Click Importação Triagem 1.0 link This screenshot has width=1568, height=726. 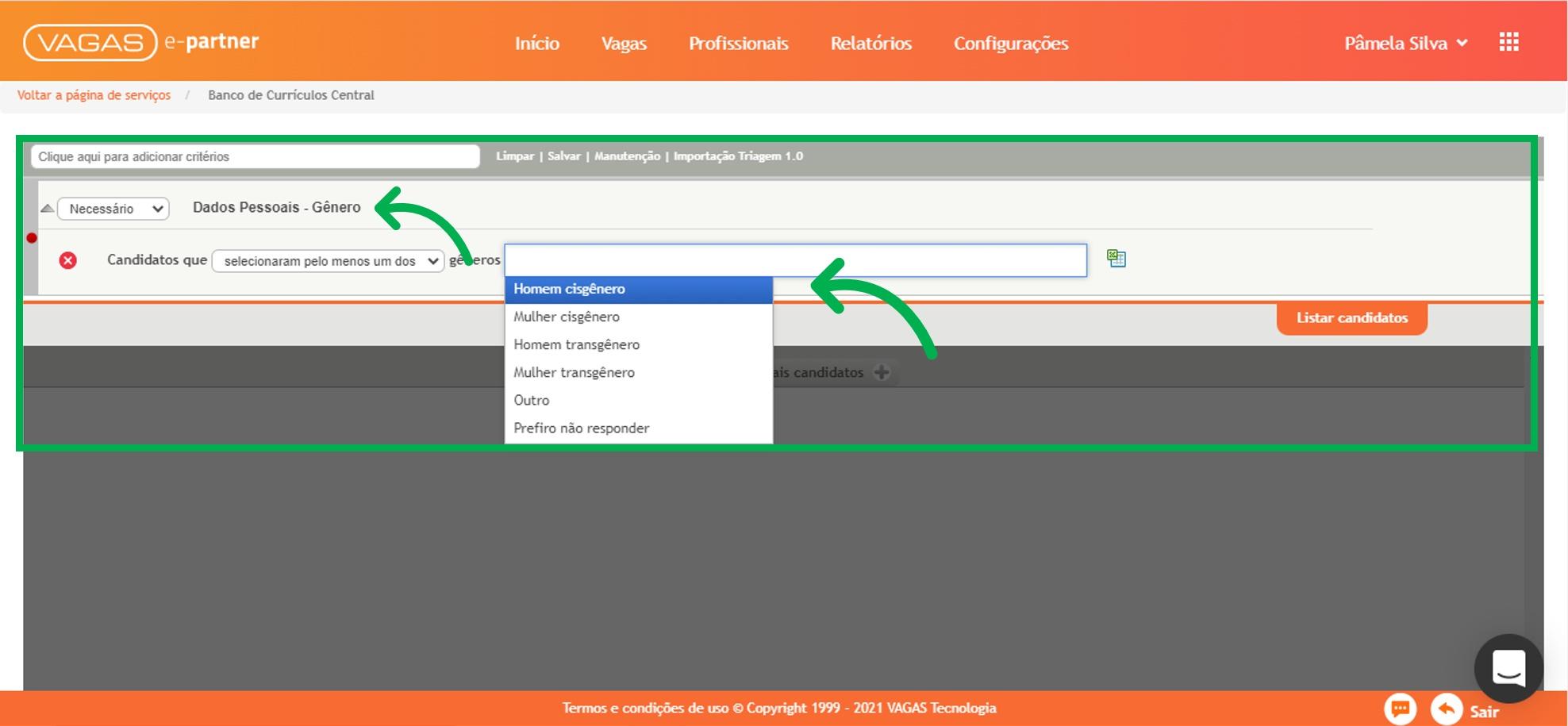click(738, 156)
